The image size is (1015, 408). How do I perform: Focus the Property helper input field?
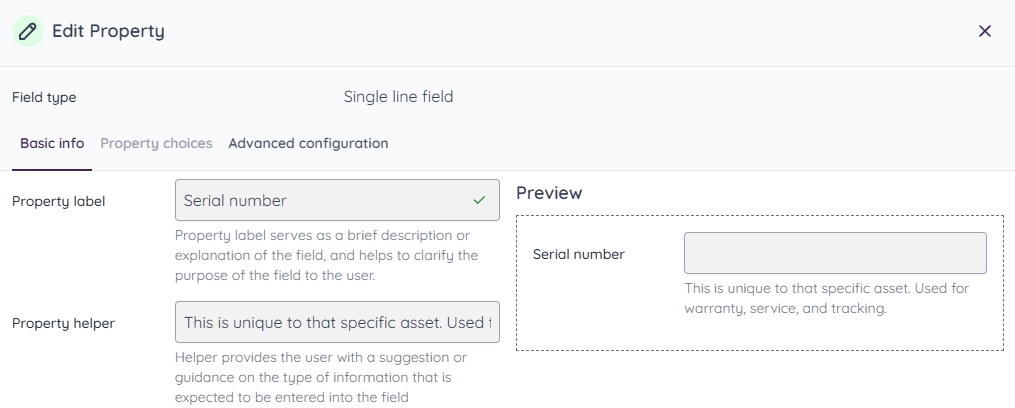[x=337, y=323]
